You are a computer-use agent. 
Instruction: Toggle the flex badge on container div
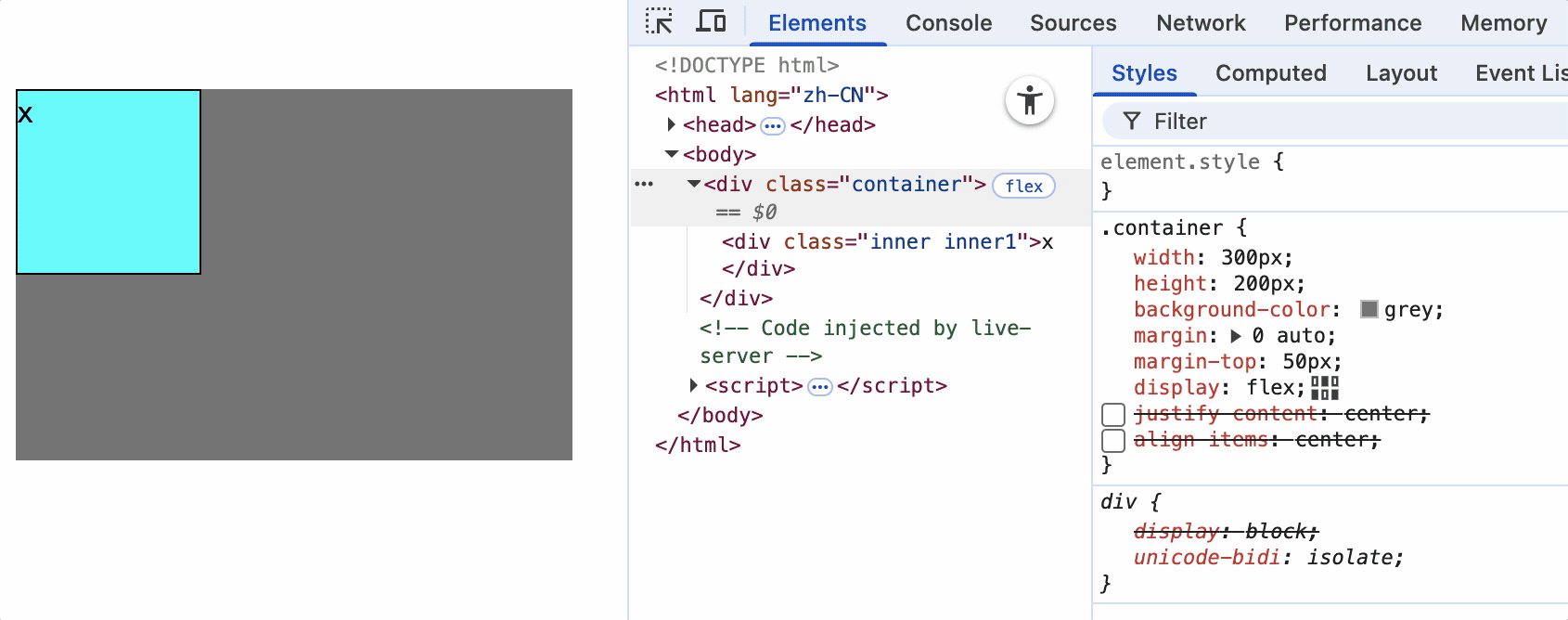coord(1024,186)
